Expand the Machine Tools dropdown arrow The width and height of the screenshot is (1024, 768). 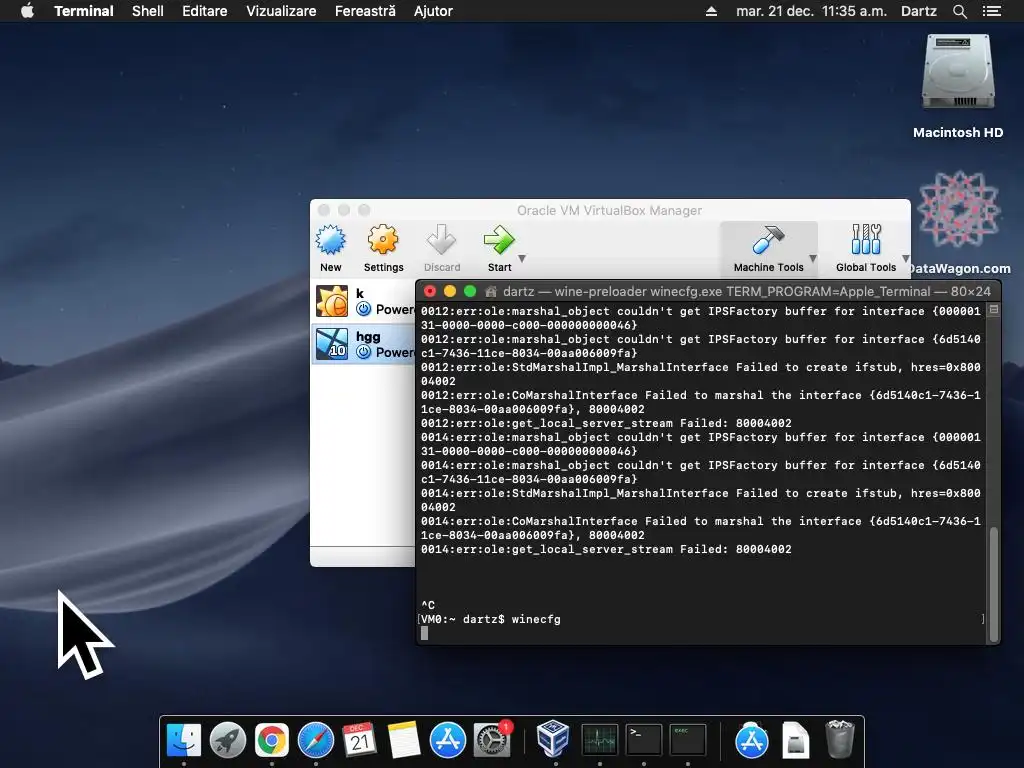(x=813, y=259)
